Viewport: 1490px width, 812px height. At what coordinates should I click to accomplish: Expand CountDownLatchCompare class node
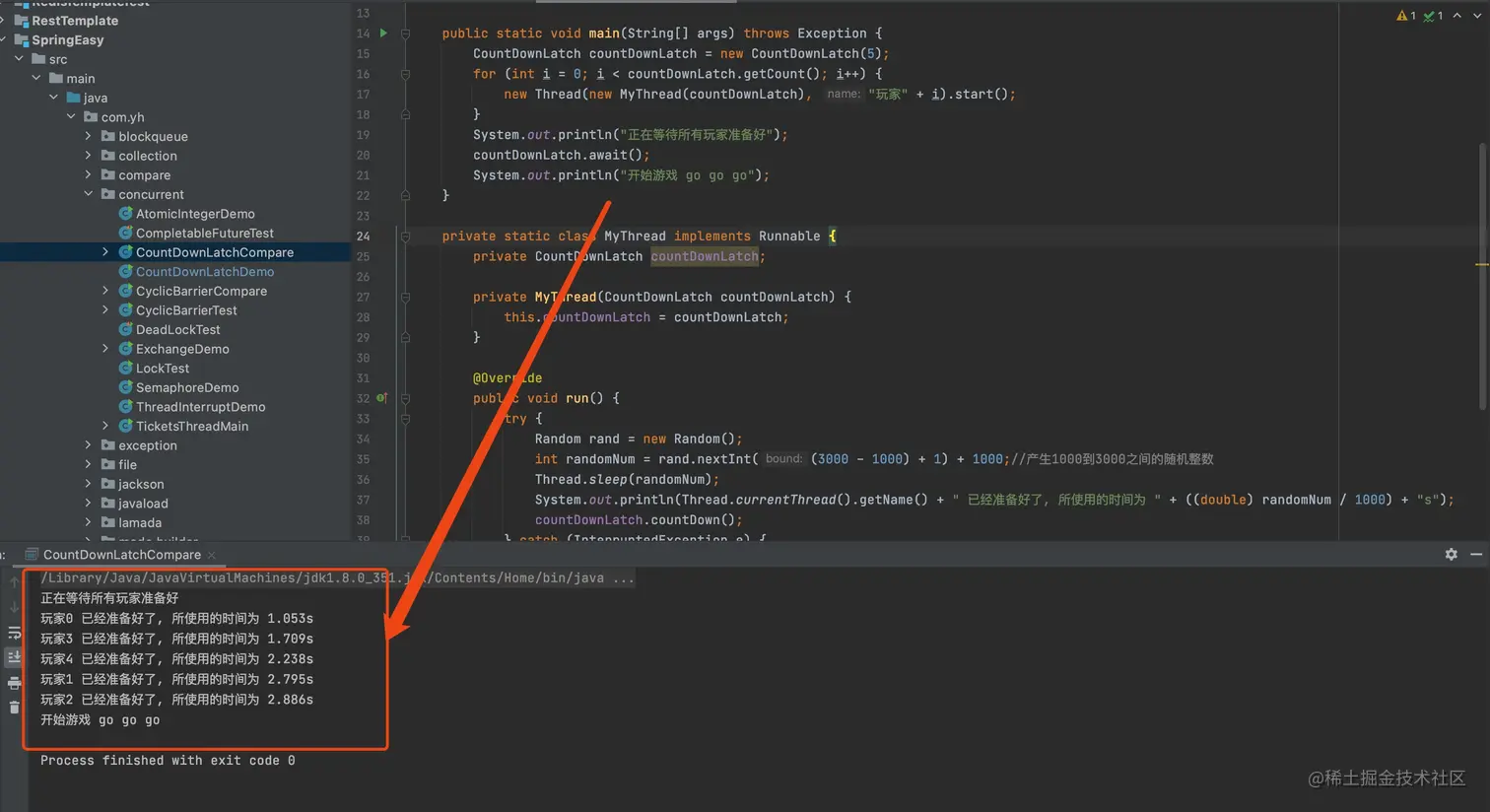point(106,252)
